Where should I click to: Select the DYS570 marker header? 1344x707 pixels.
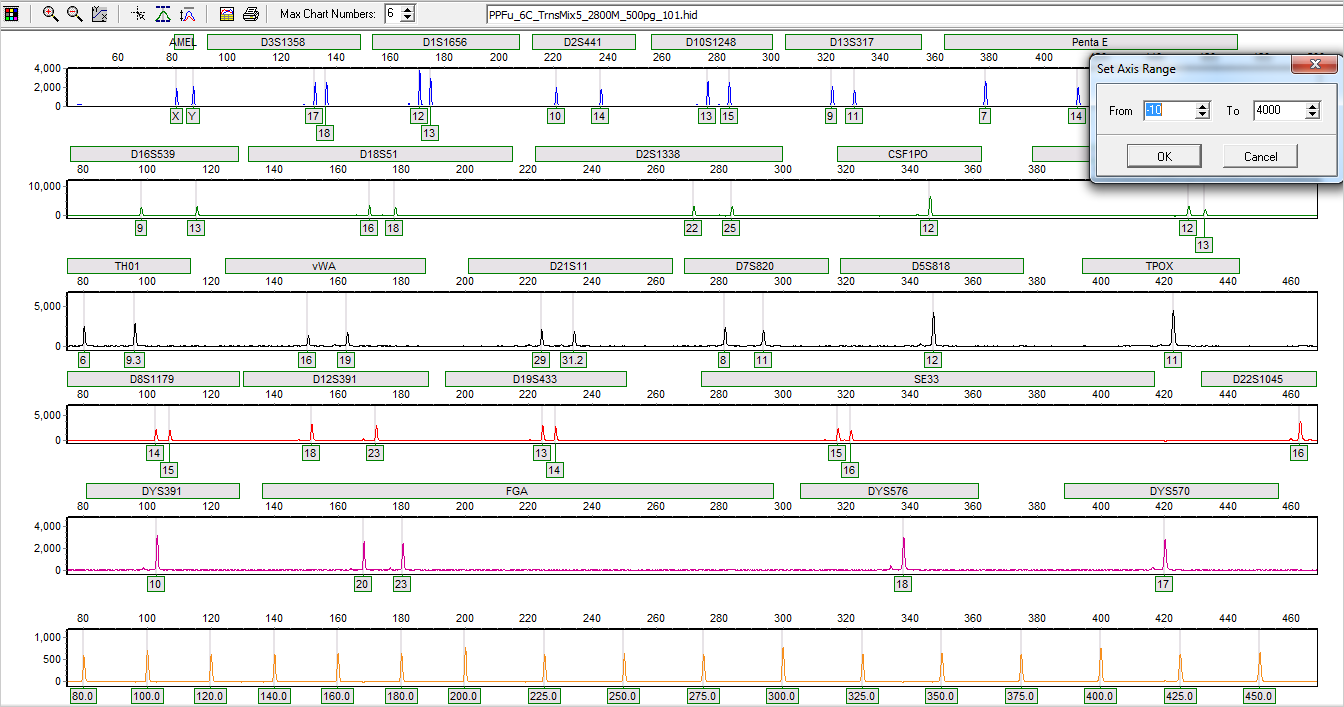[x=1170, y=491]
